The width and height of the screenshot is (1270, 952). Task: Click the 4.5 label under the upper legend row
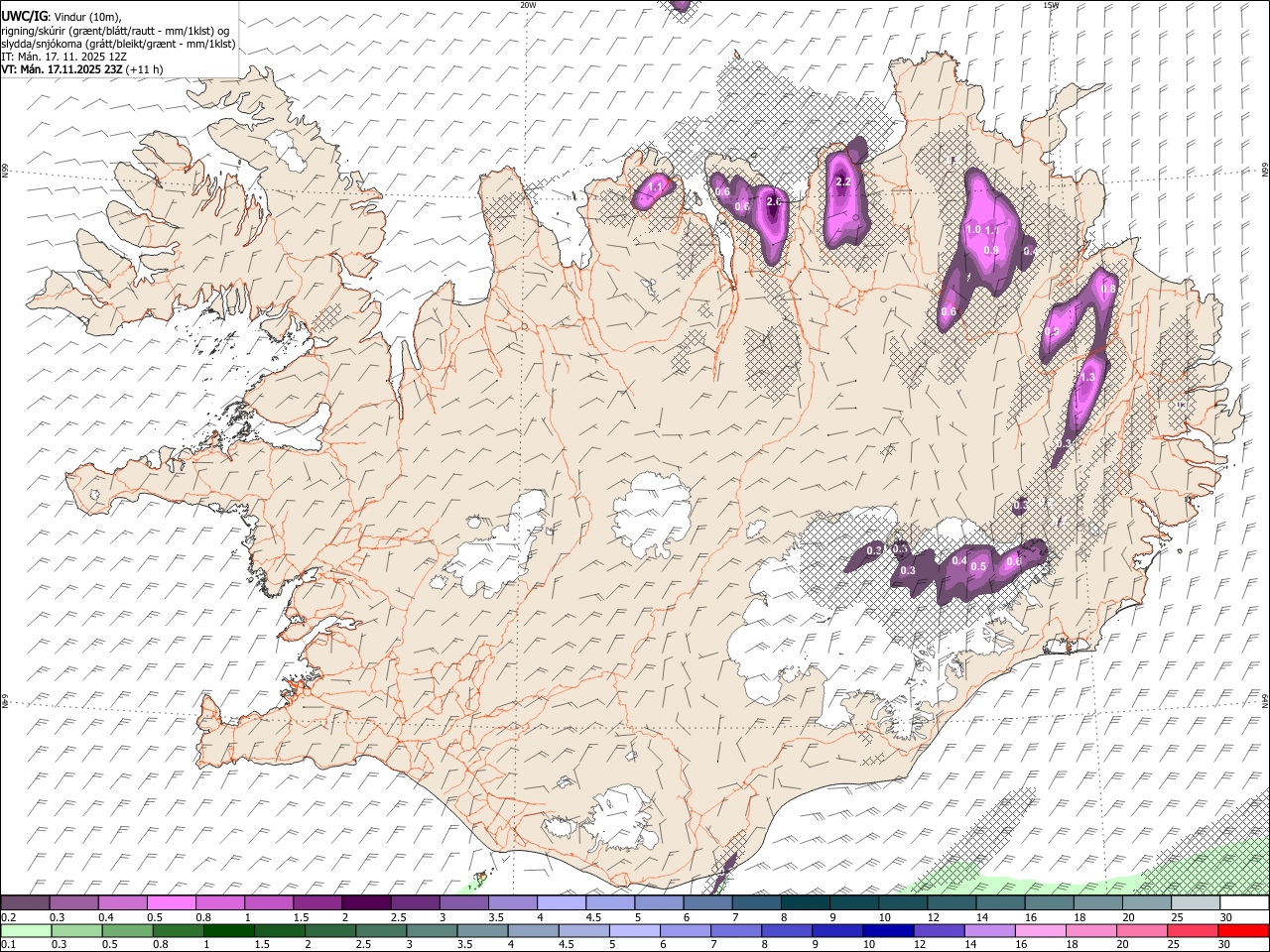click(x=593, y=917)
